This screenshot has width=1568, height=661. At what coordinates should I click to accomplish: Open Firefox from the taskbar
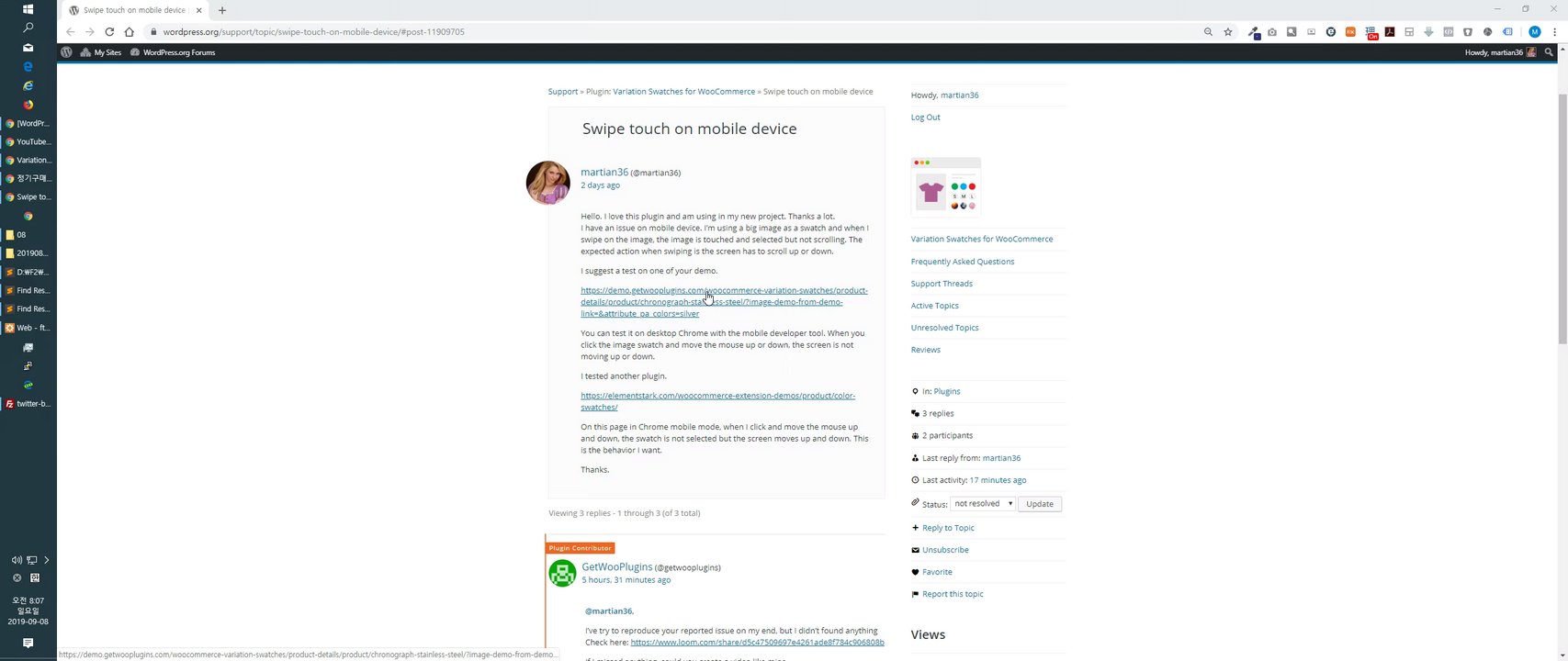click(x=28, y=105)
